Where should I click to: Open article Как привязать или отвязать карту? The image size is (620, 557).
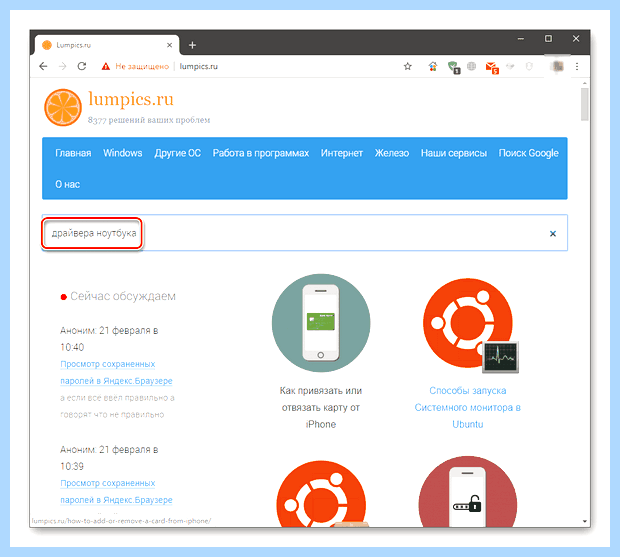pos(321,407)
